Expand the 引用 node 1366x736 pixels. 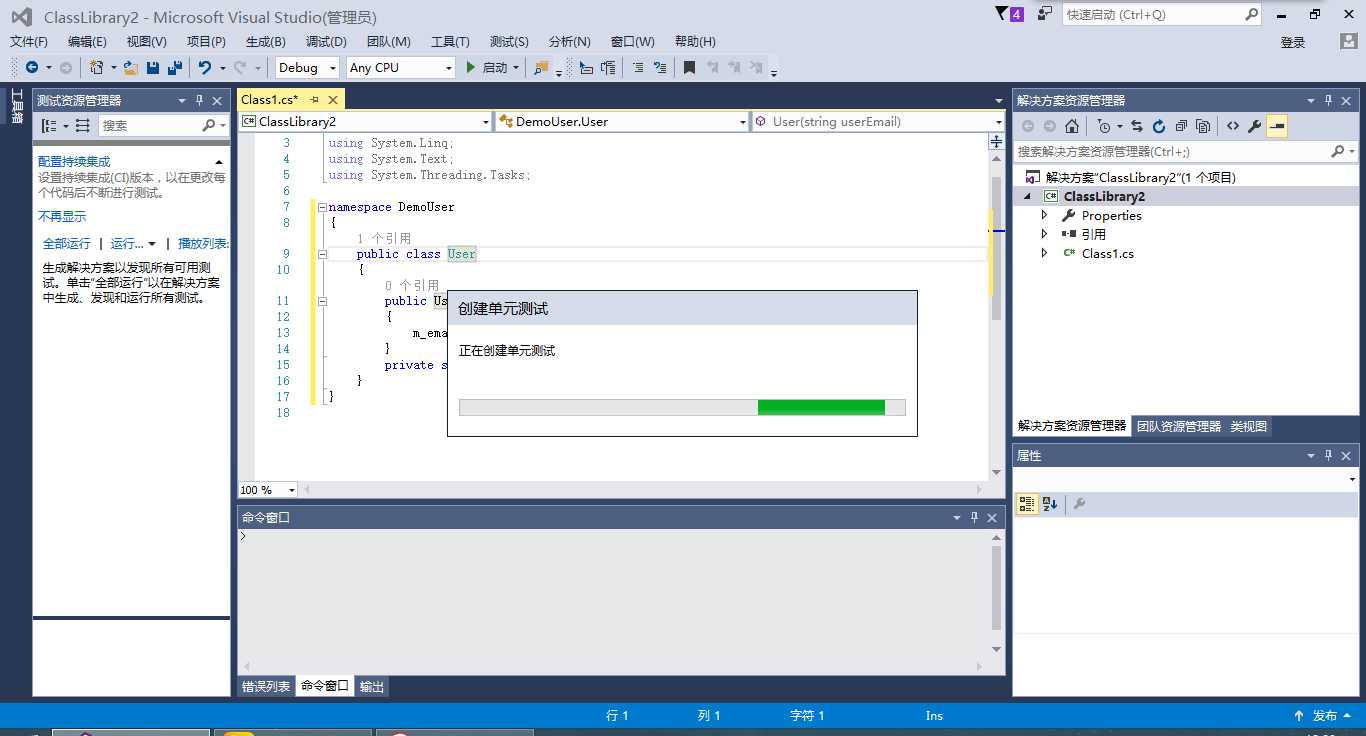click(x=1045, y=234)
